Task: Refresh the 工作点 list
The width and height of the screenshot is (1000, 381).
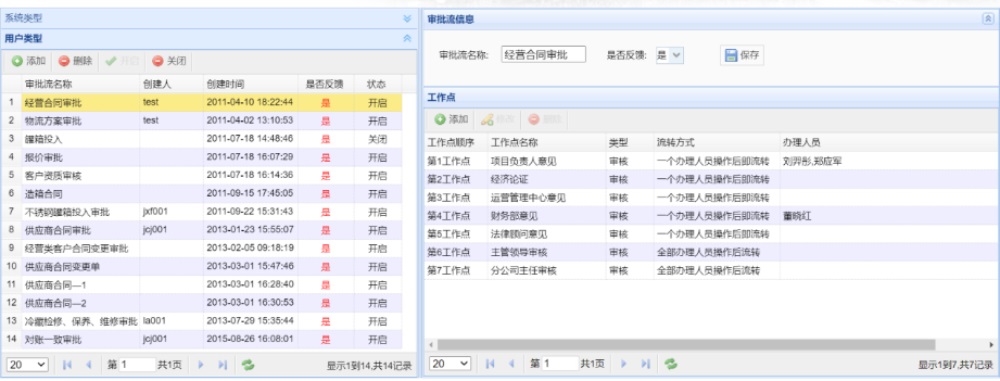Action: (x=670, y=363)
